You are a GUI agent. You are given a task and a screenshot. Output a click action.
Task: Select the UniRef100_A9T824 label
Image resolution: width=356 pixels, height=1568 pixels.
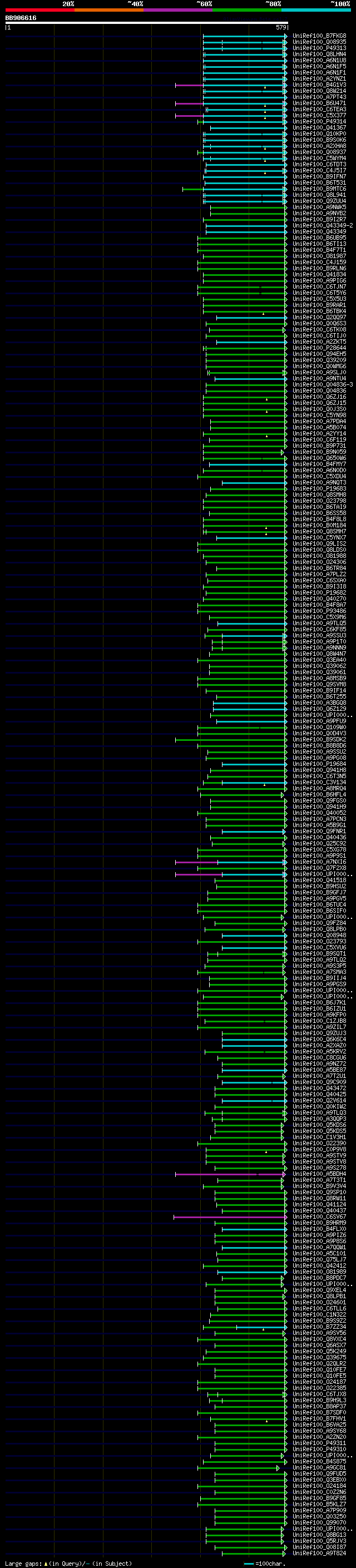tap(319, 1554)
